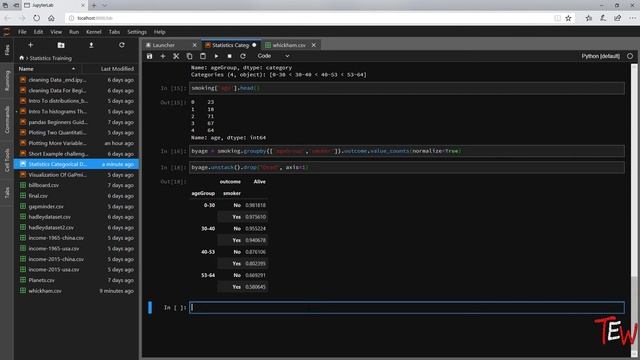
Task: Close the whickham.csv tab
Action: (x=313, y=45)
